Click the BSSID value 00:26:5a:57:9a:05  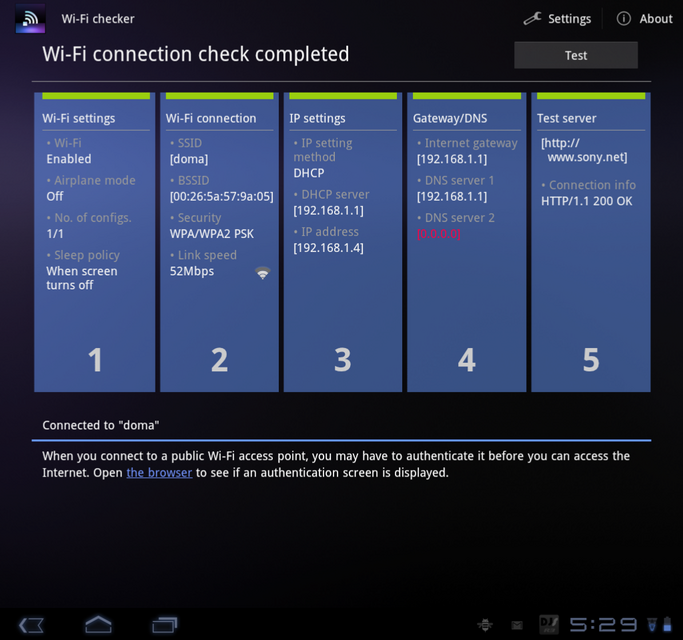222,196
